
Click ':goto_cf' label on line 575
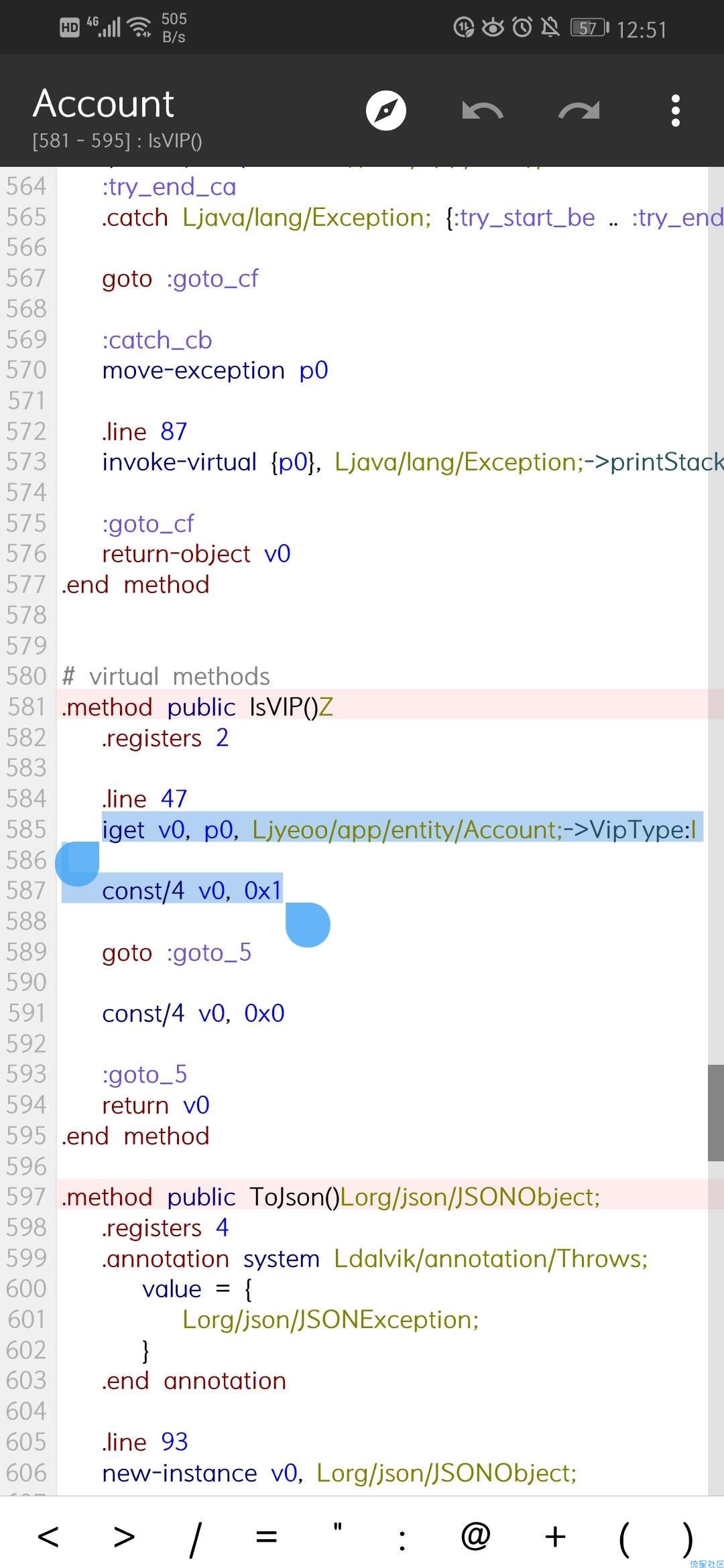(147, 523)
